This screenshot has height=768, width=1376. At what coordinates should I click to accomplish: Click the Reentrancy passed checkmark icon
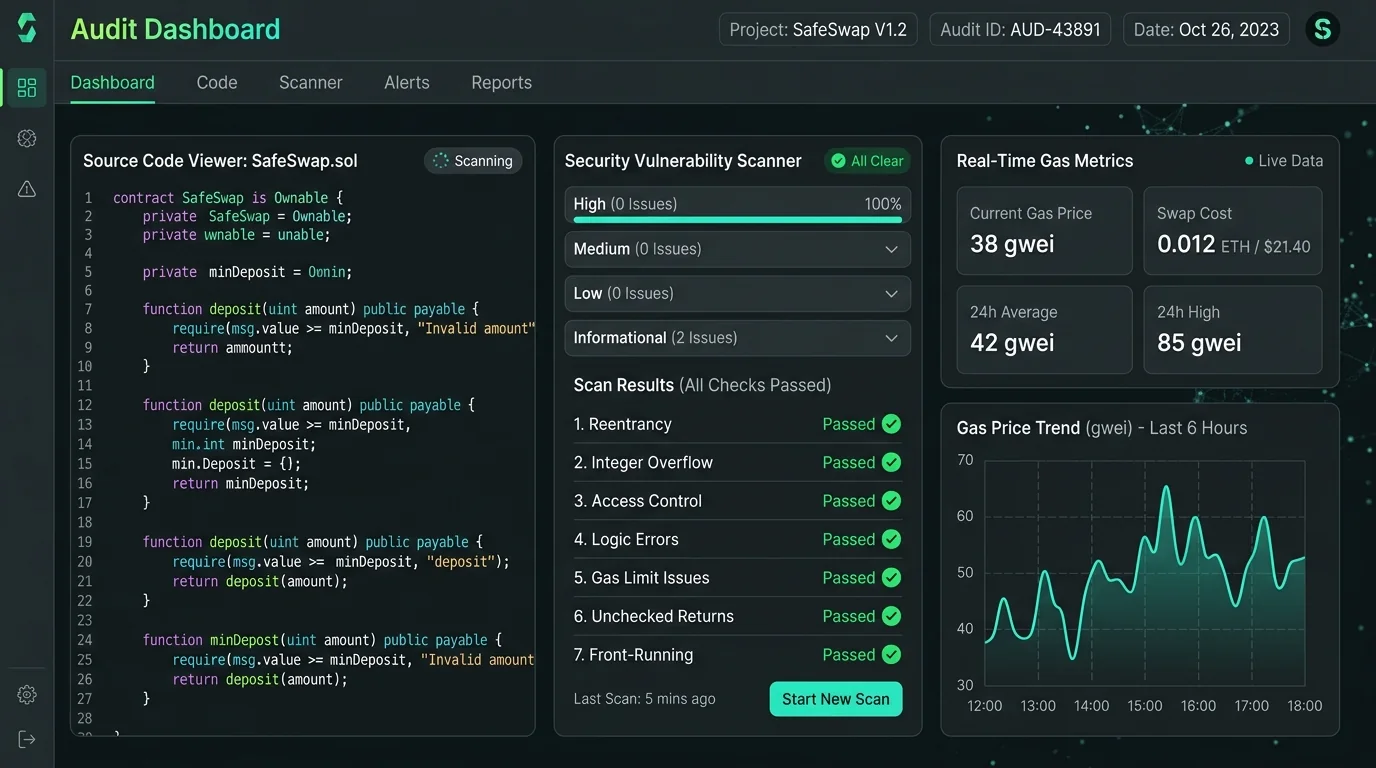point(891,424)
